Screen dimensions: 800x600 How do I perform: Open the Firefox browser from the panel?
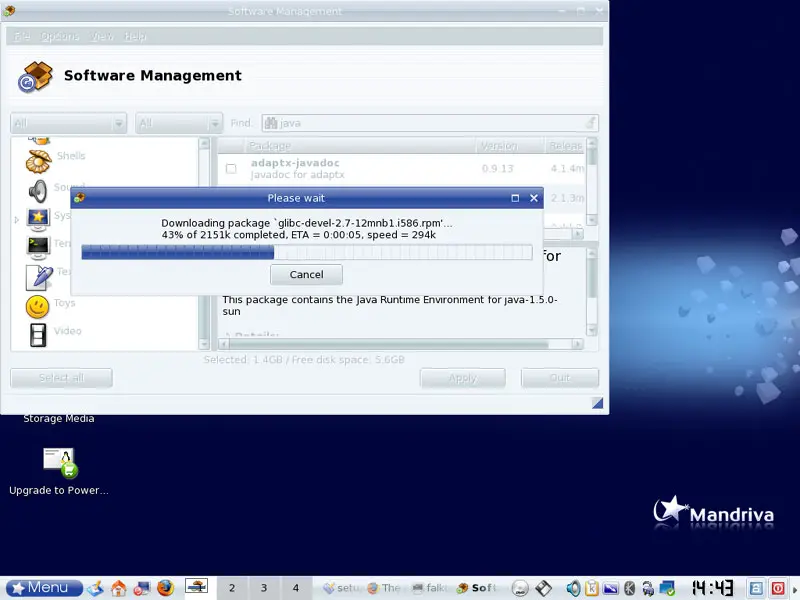click(x=165, y=588)
